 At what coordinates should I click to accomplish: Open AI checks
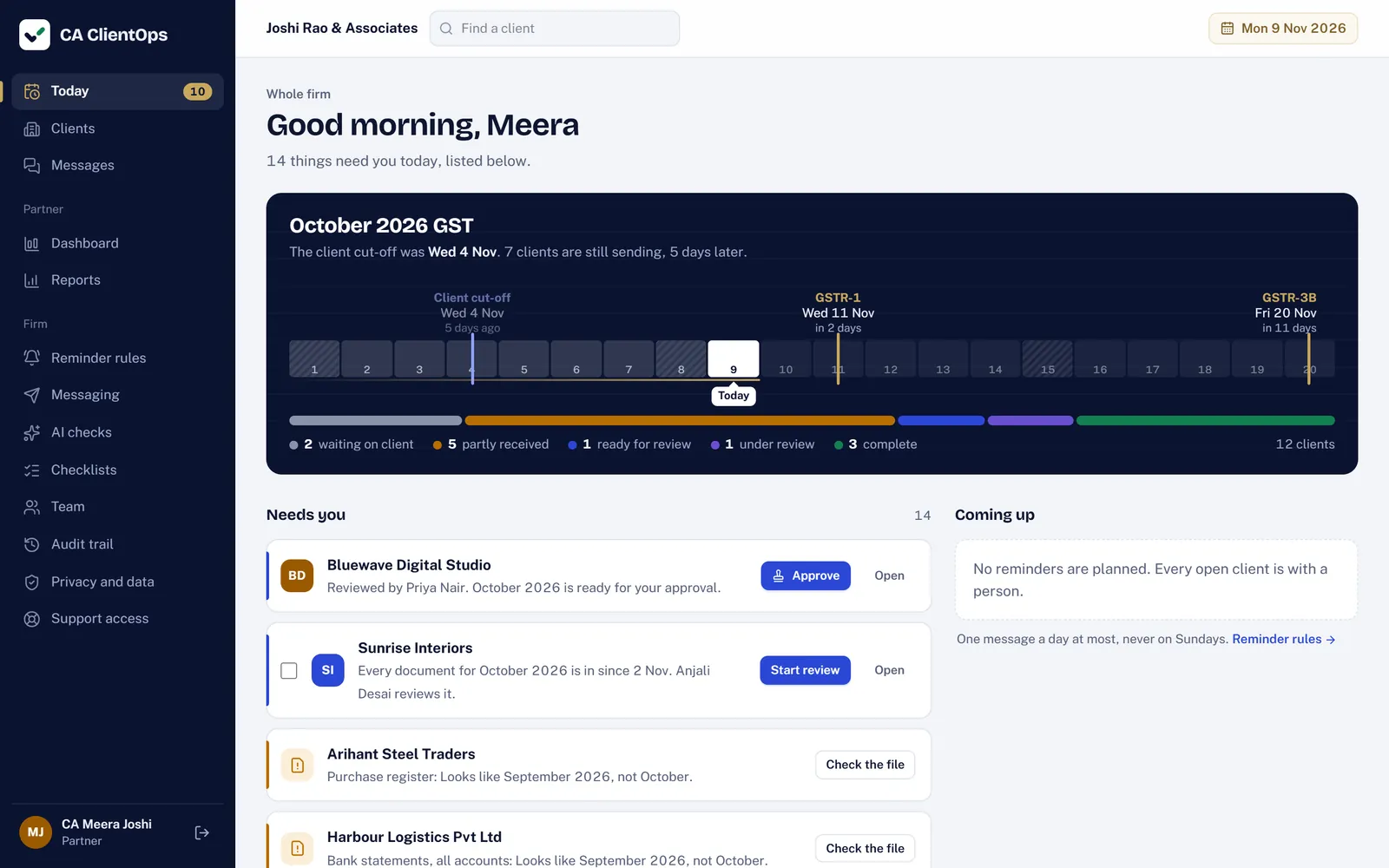[x=118, y=432]
